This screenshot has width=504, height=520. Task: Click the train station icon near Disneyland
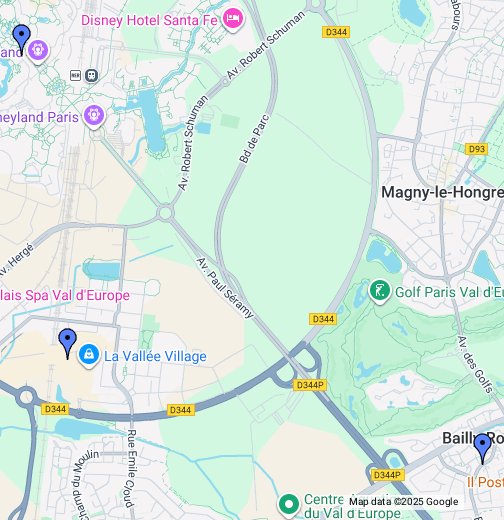(x=92, y=76)
